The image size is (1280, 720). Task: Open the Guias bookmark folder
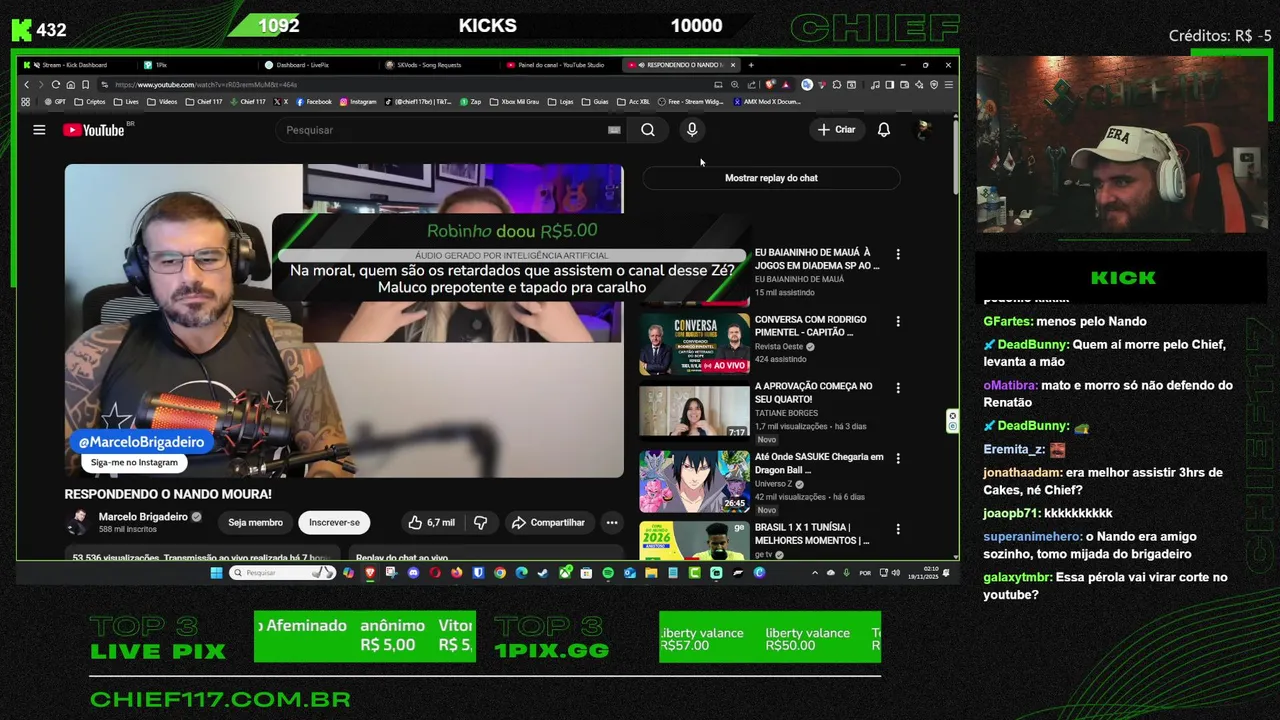(x=596, y=102)
